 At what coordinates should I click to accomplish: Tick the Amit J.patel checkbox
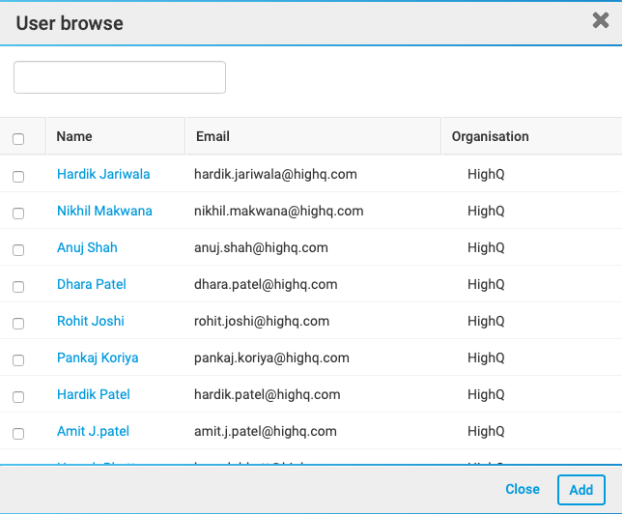click(x=18, y=433)
